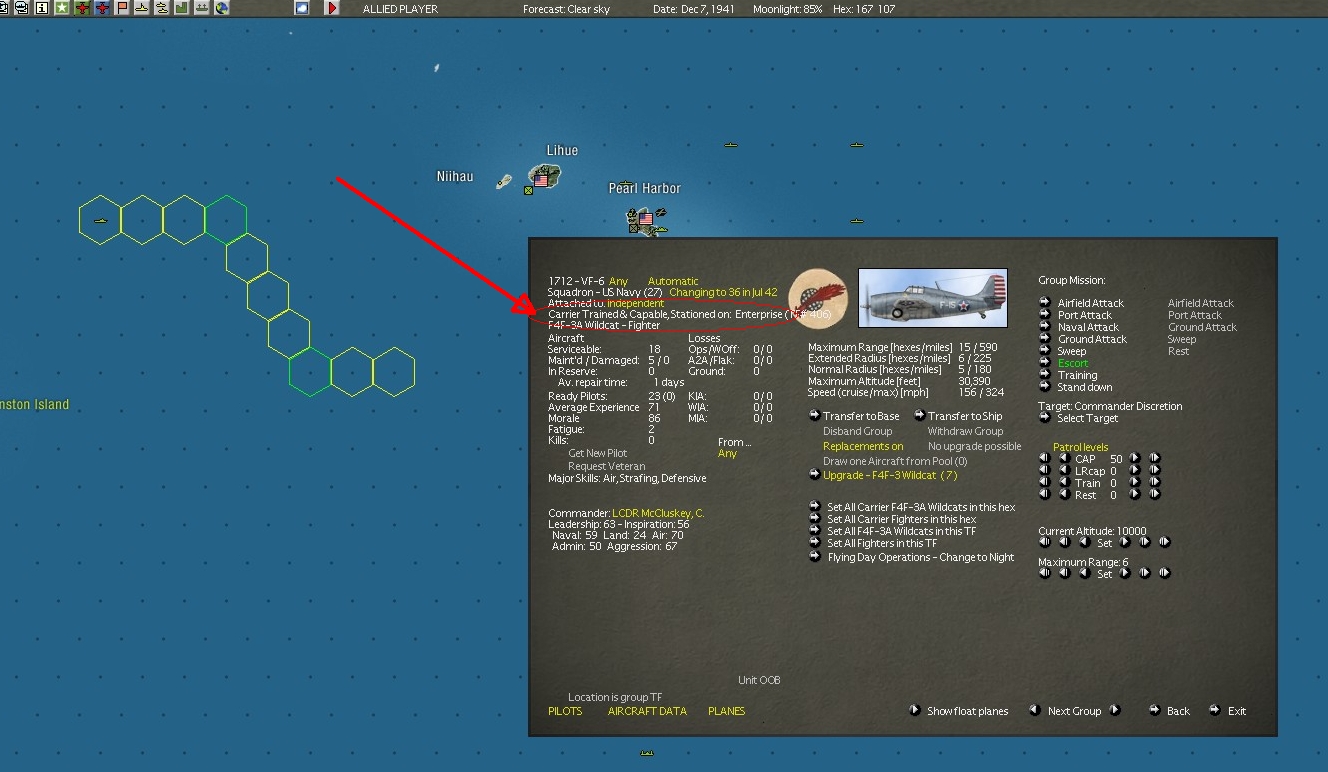Click the globe toolbar icon
1328x772 pixels.
tap(222, 8)
